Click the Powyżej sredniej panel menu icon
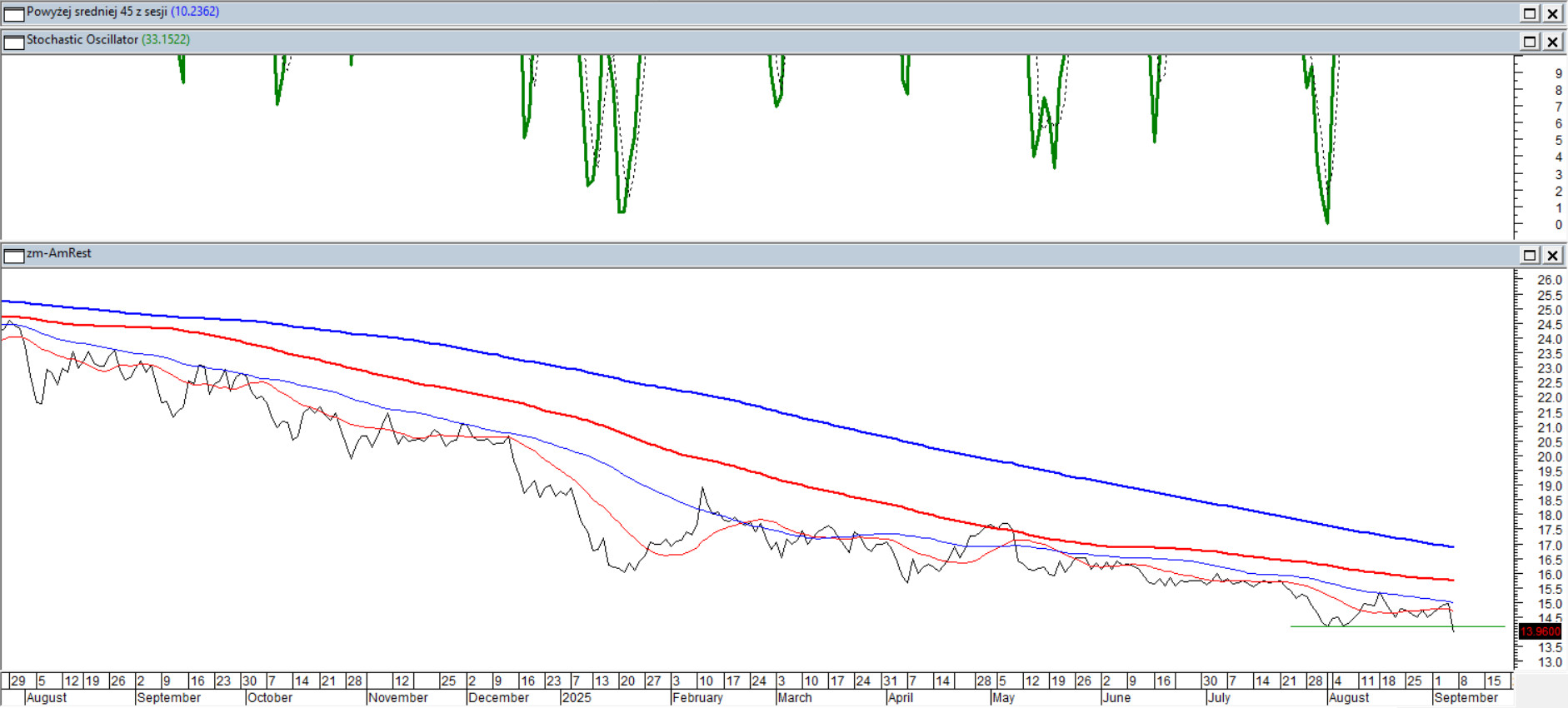 [x=14, y=13]
